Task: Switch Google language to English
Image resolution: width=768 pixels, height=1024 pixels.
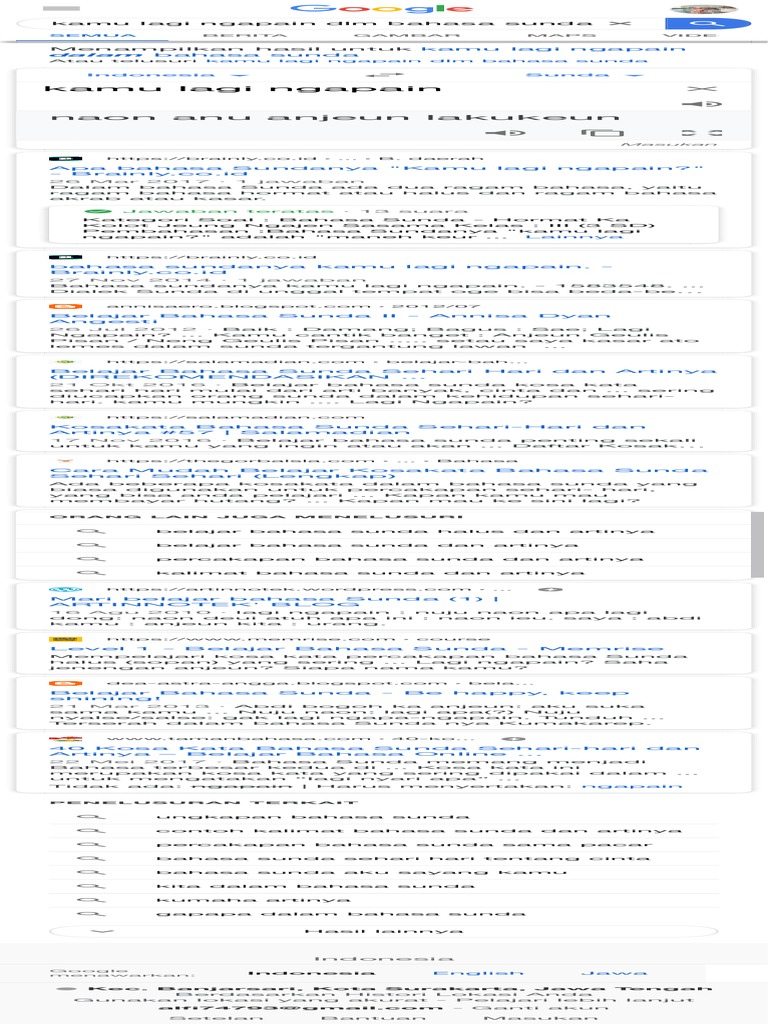Action: pos(478,973)
